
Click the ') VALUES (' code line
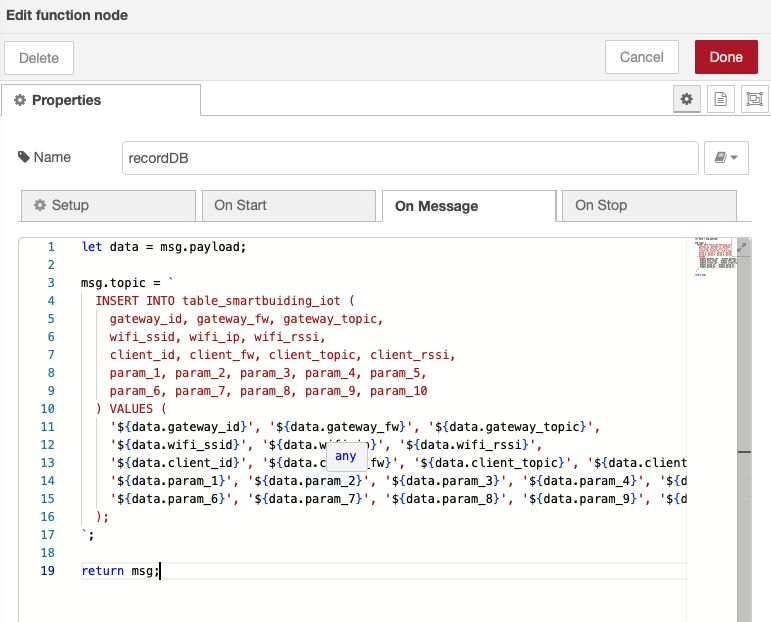tap(131, 409)
